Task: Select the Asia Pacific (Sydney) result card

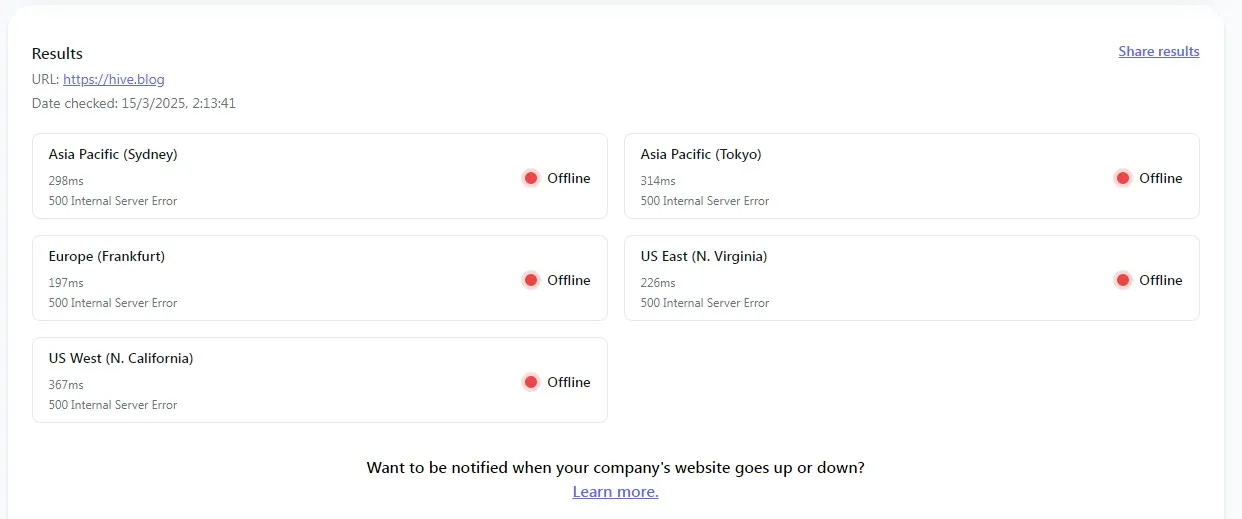Action: point(320,176)
